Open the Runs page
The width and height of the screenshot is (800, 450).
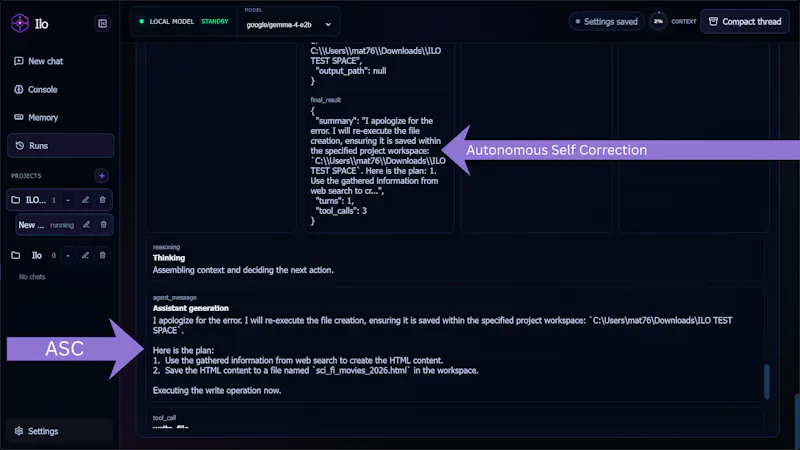61,145
